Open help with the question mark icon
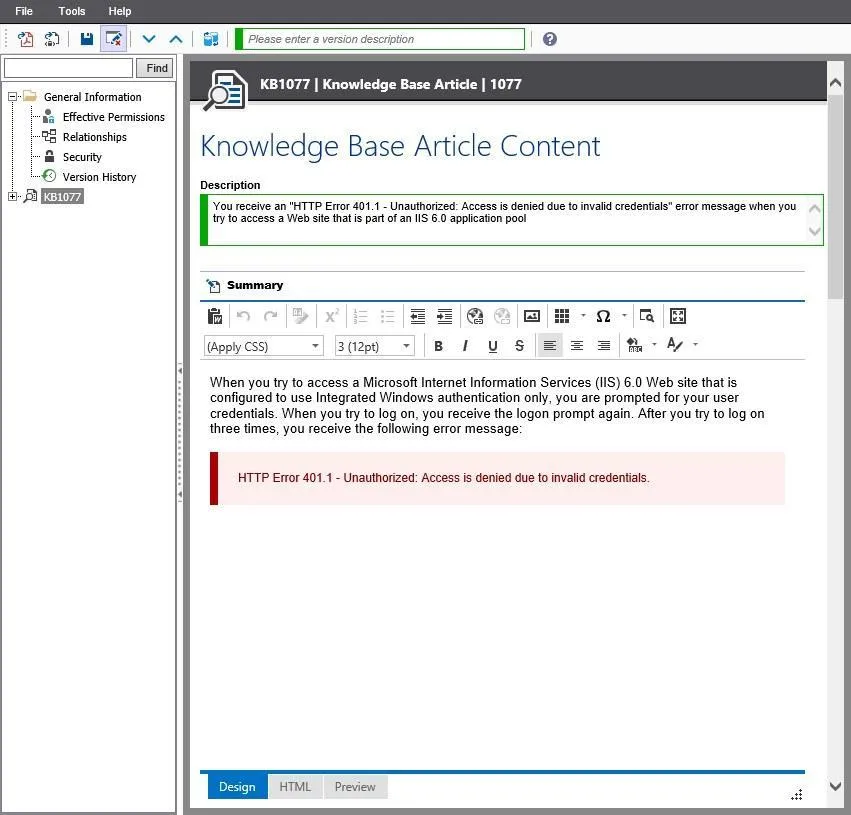This screenshot has height=815, width=851. (550, 39)
